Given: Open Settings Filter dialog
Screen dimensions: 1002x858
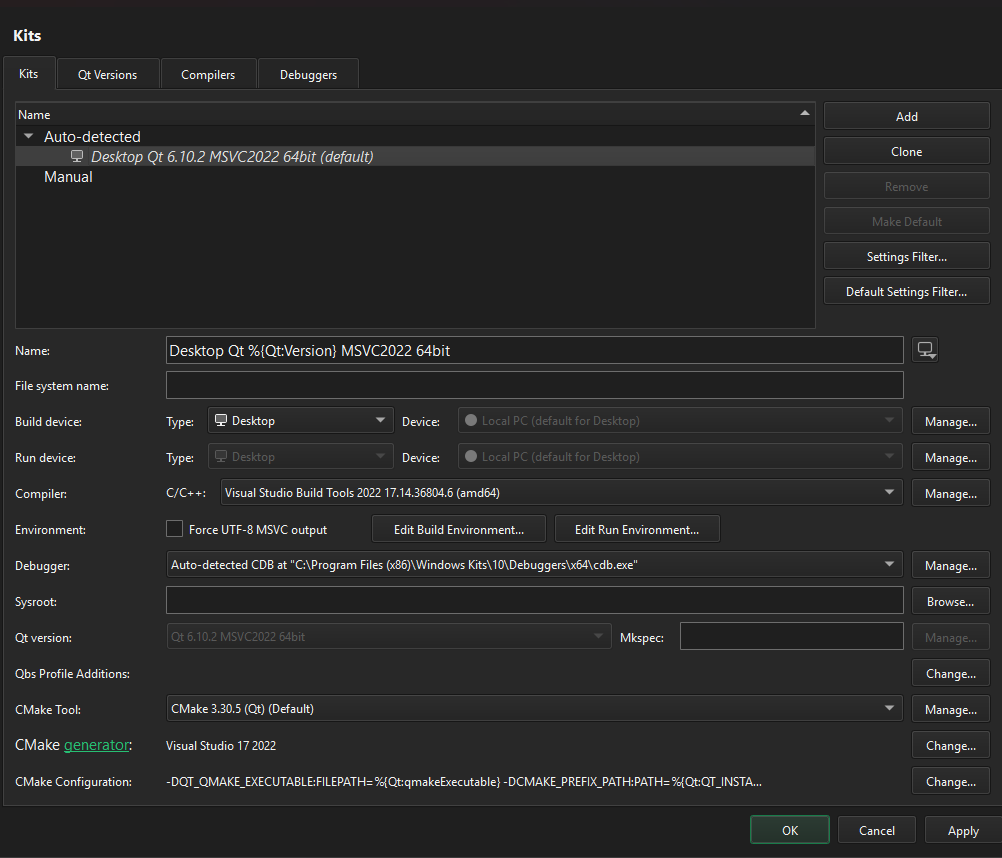Looking at the screenshot, I should point(906,257).
